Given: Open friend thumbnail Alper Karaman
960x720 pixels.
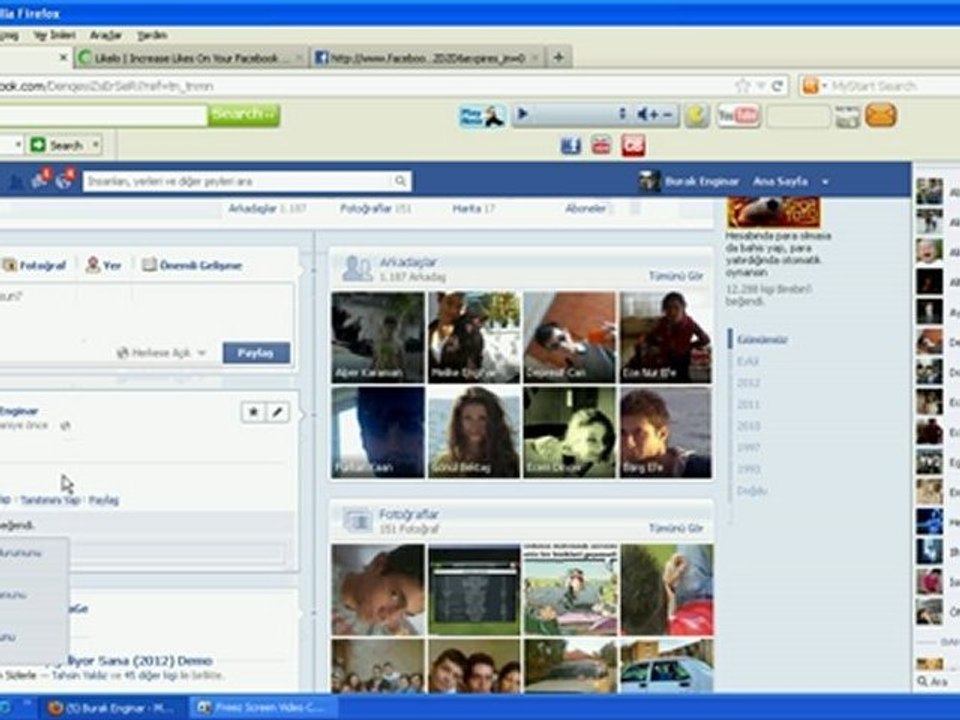Looking at the screenshot, I should 378,337.
